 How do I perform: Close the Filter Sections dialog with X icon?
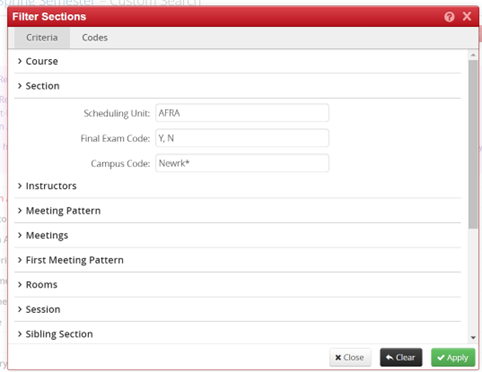pyautogui.click(x=467, y=16)
